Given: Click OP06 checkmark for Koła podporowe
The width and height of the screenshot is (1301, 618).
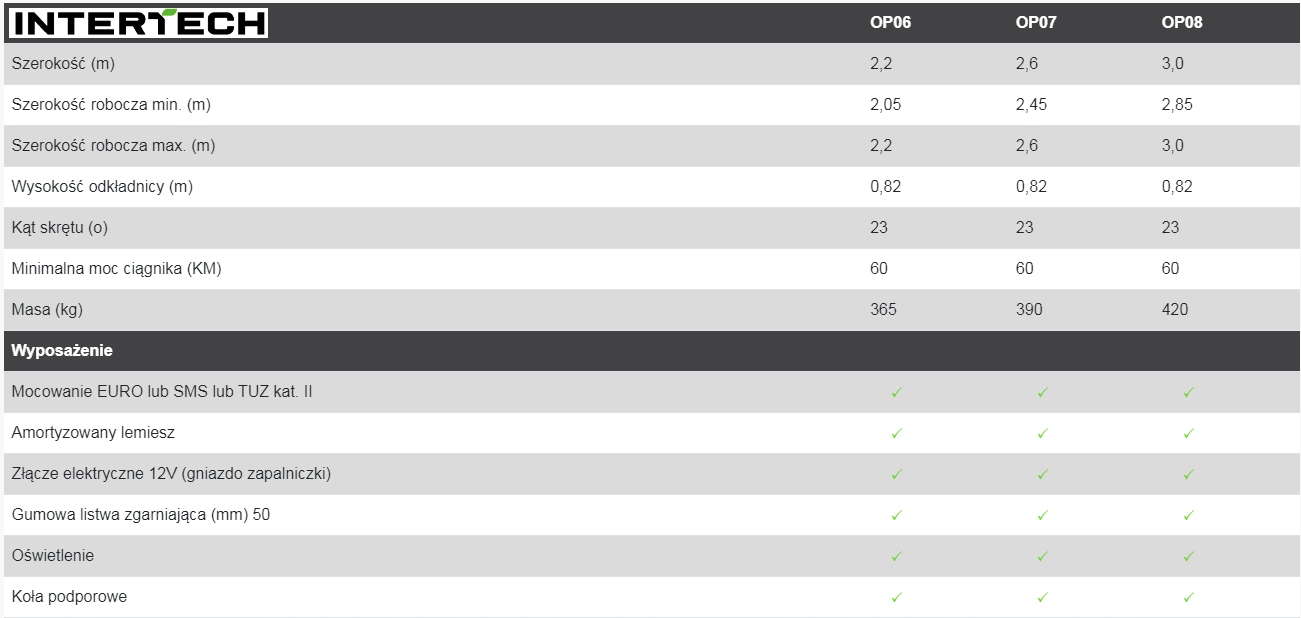Looking at the screenshot, I should point(896,598).
